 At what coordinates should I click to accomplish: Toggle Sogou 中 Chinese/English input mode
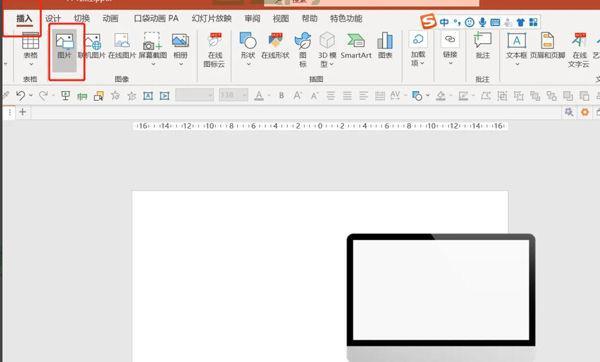(444, 22)
